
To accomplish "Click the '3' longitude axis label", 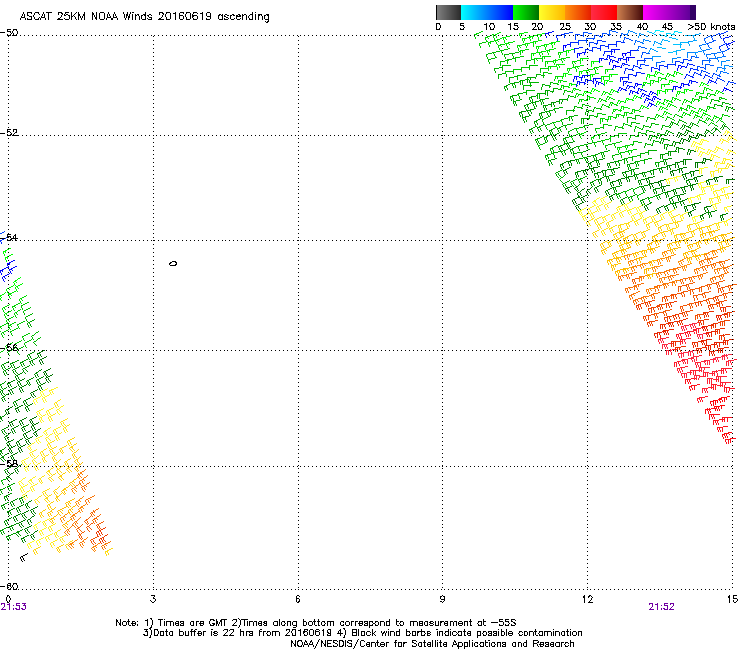I will (153, 599).
